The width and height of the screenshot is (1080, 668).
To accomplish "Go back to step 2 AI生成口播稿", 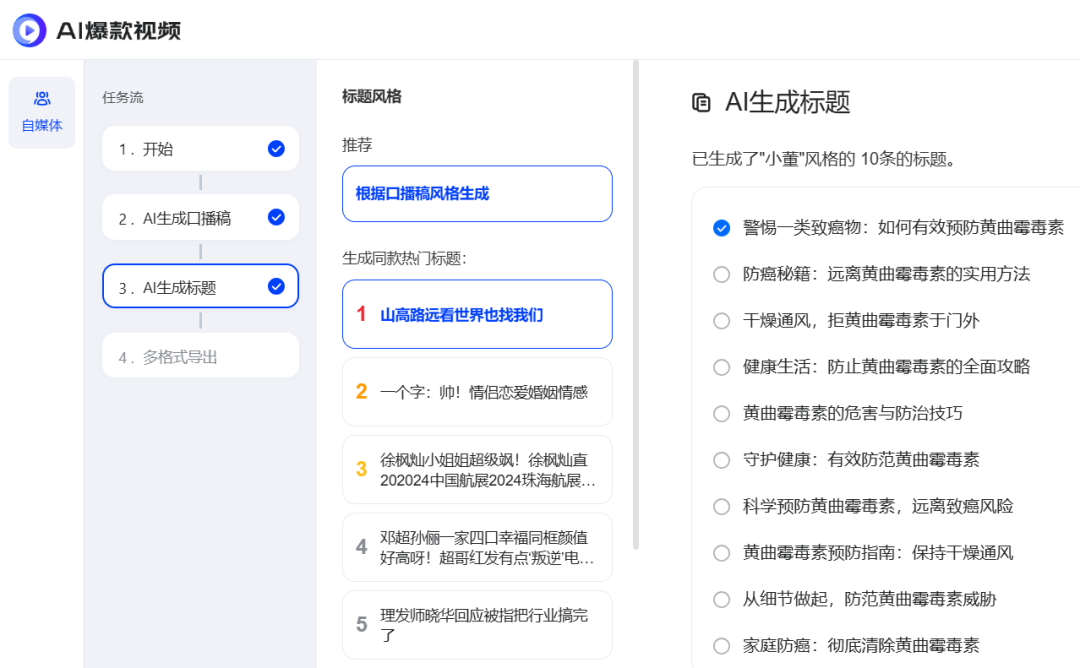I will pos(200,217).
